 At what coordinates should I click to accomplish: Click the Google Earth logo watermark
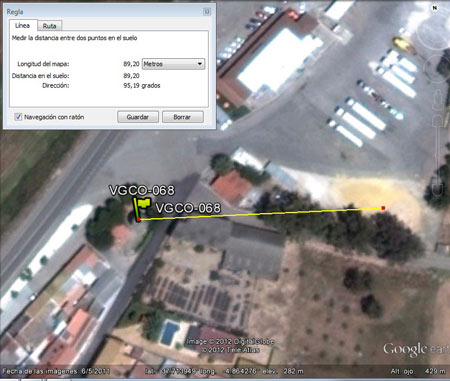(416, 350)
